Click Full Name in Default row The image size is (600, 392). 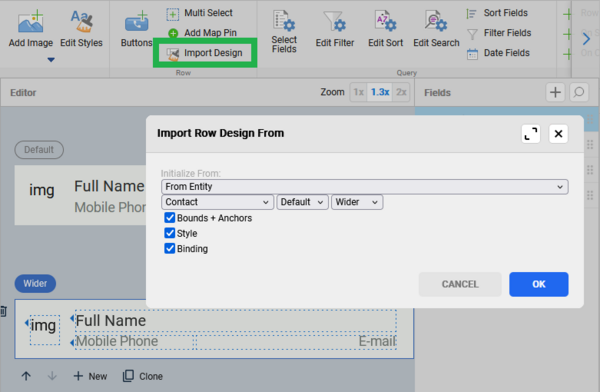(x=109, y=186)
